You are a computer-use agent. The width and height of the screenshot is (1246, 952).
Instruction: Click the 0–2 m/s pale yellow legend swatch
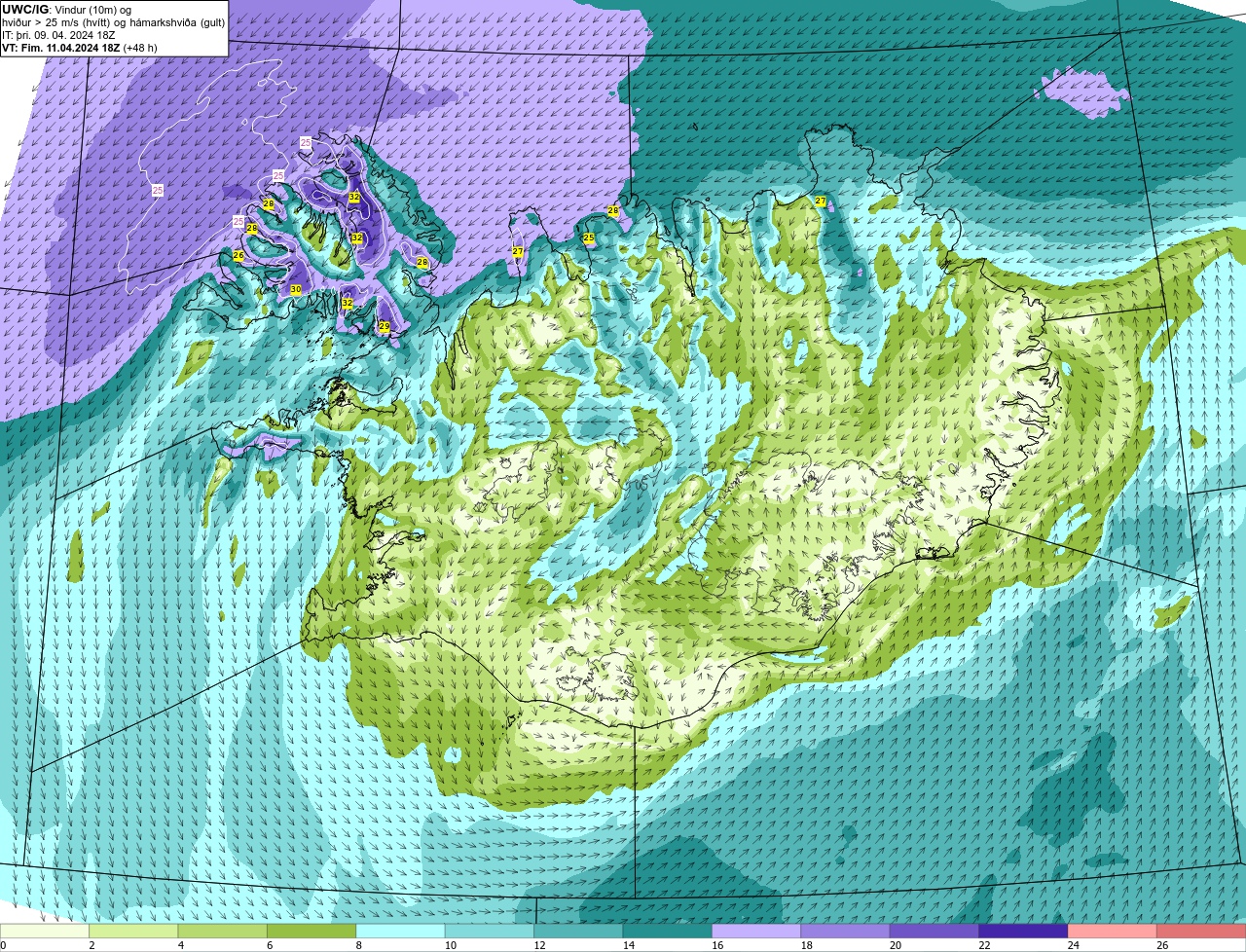pyautogui.click(x=45, y=932)
